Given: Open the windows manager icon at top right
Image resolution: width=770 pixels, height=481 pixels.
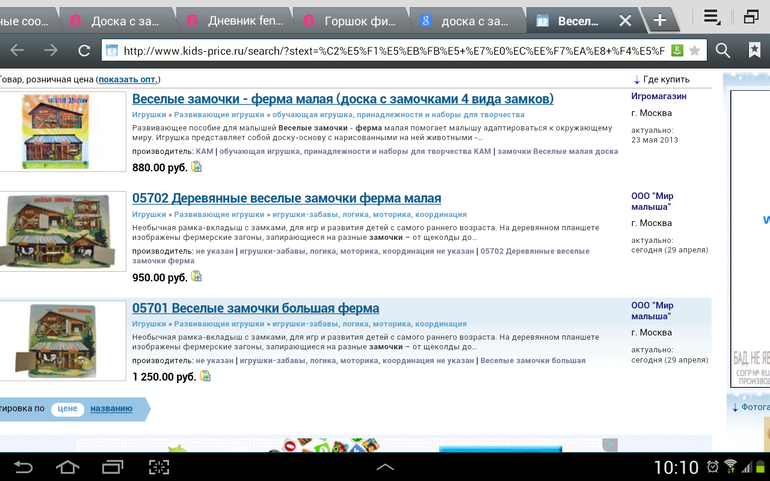Looking at the screenshot, I should tap(751, 17).
